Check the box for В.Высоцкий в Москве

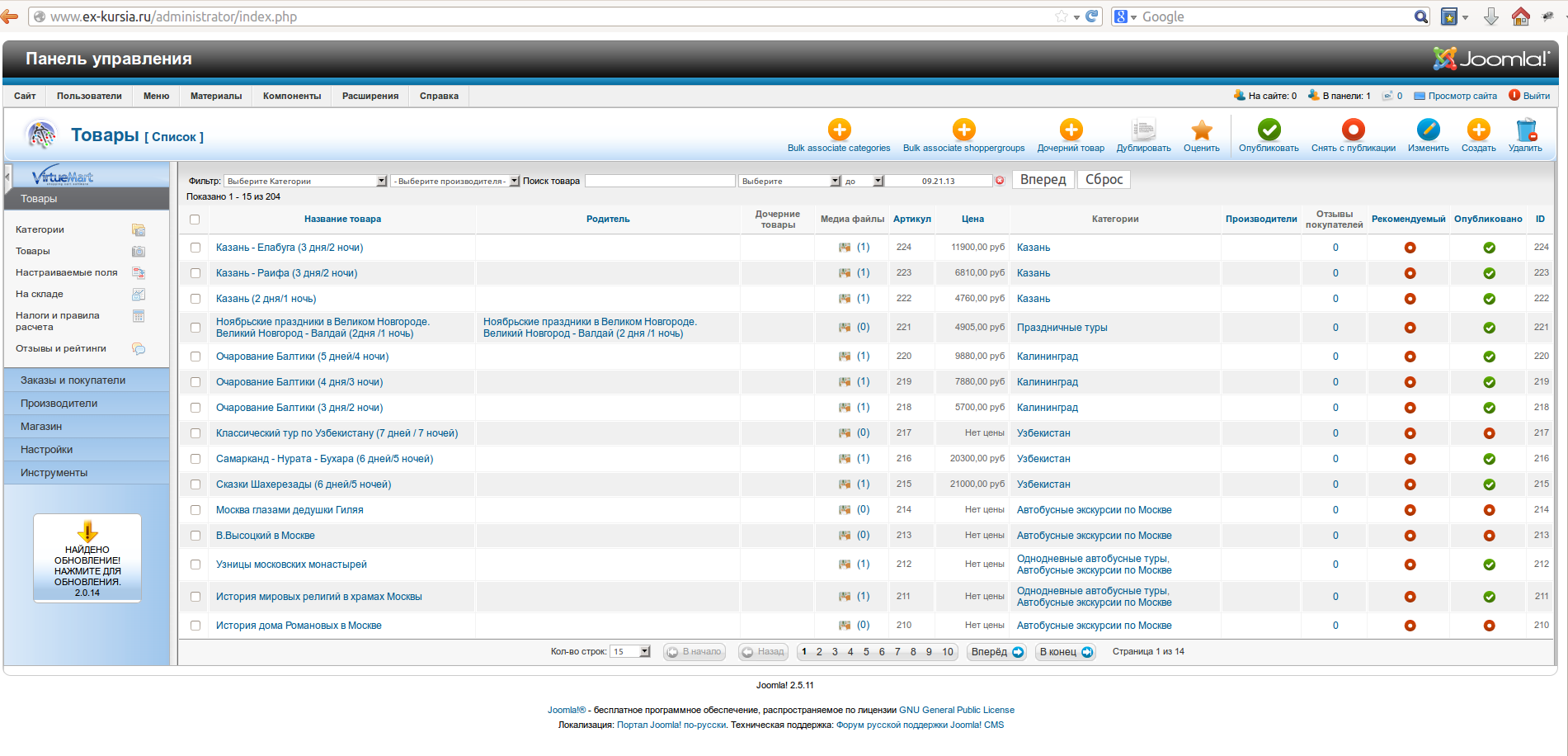pos(195,536)
